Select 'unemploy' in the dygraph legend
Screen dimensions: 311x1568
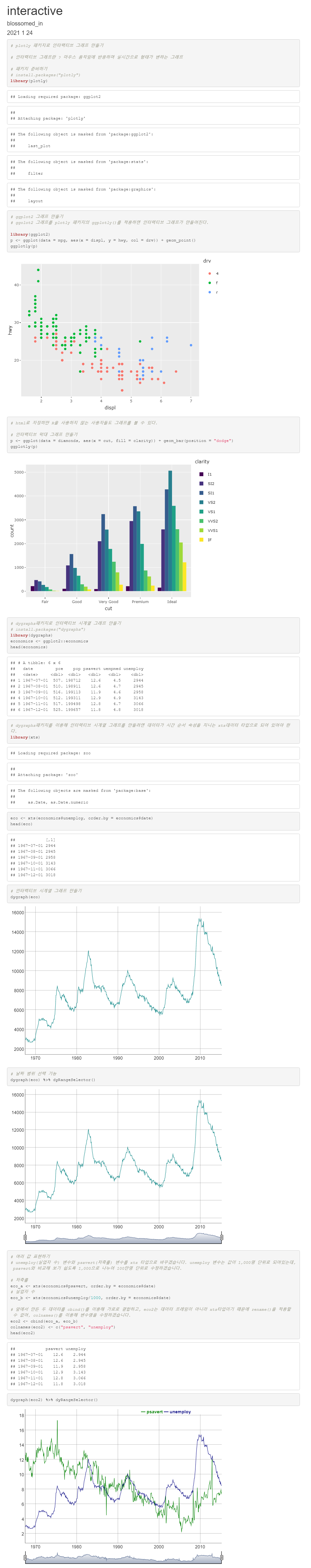tap(180, 1412)
